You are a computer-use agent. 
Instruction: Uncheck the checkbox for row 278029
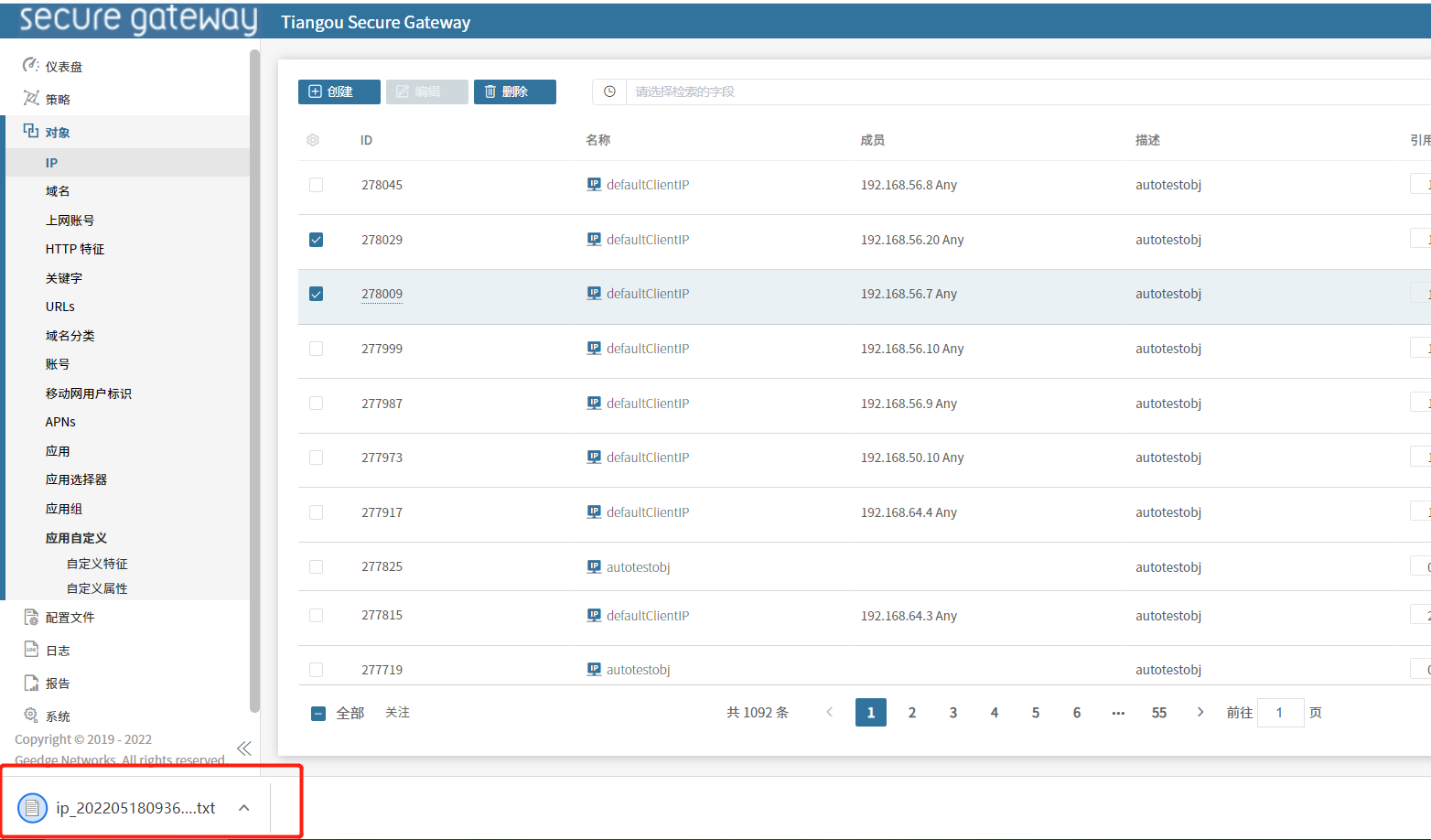pyautogui.click(x=316, y=240)
